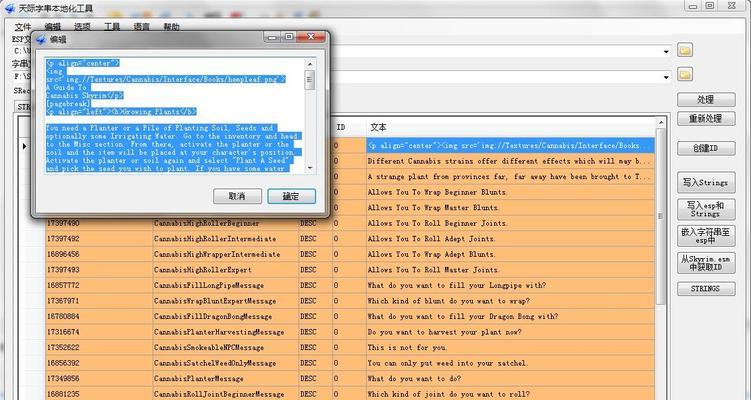
Task: Open the 文件 menu
Action: point(23,27)
